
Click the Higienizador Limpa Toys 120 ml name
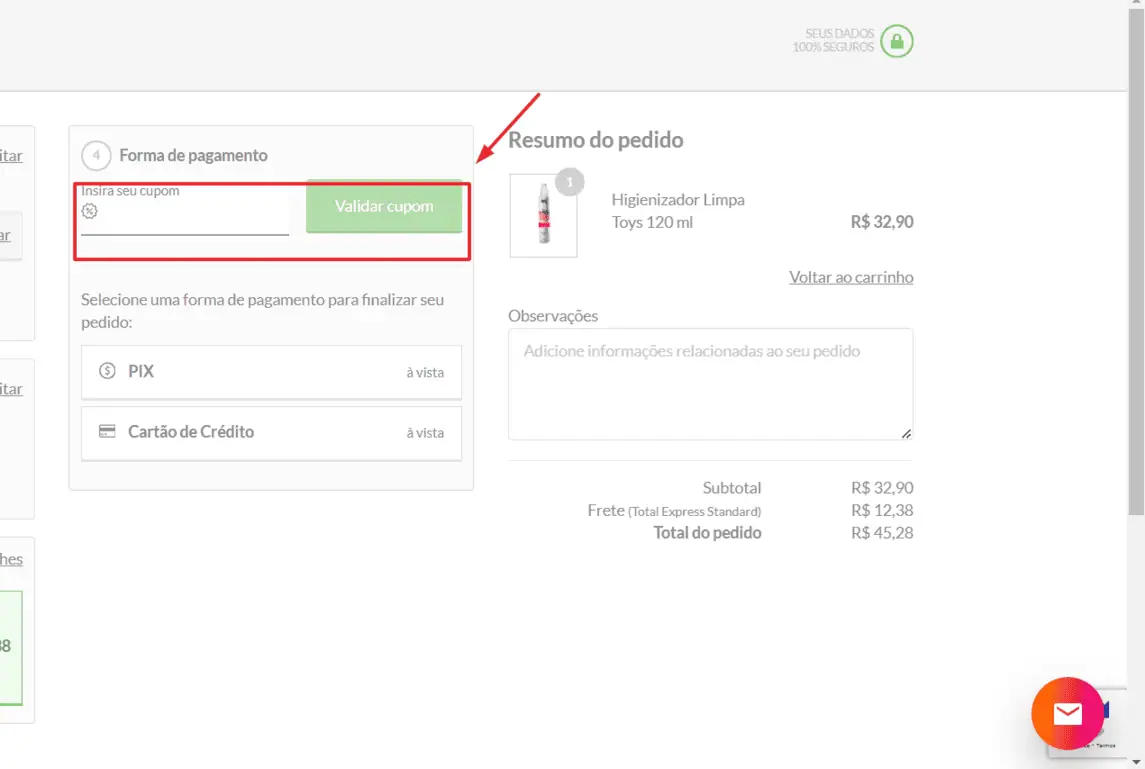(x=678, y=211)
